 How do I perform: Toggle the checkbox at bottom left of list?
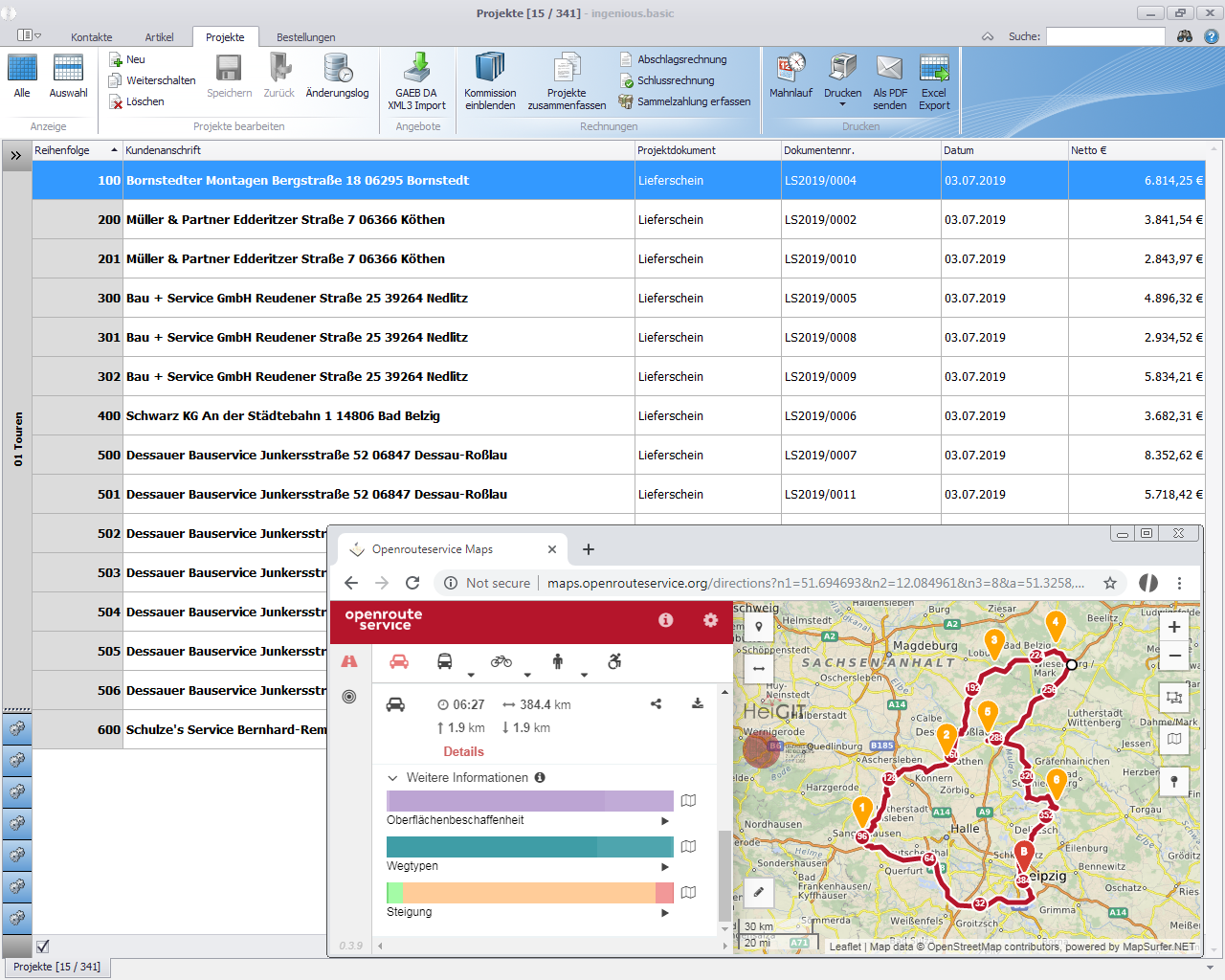coord(43,947)
